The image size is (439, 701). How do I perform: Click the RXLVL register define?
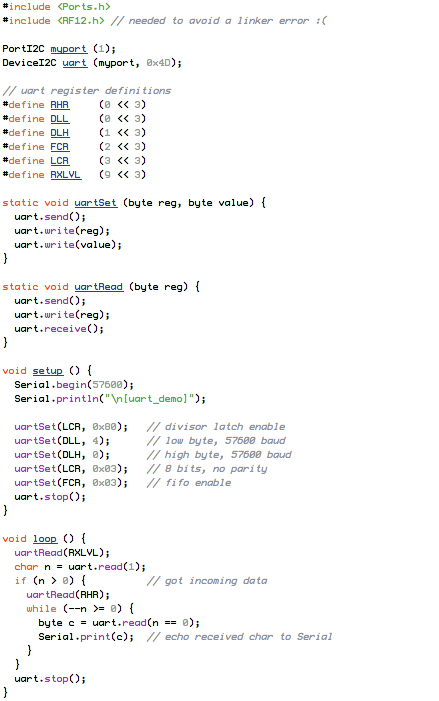65,174
